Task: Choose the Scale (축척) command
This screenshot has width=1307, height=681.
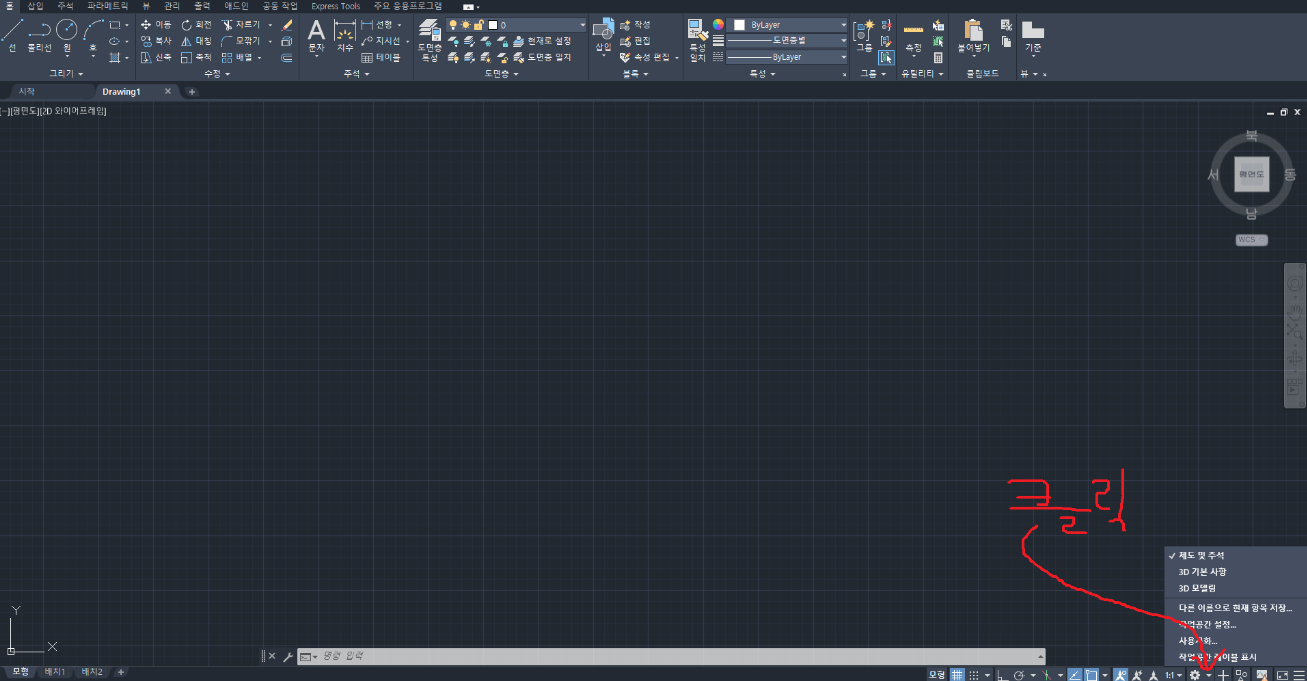Action: point(196,58)
